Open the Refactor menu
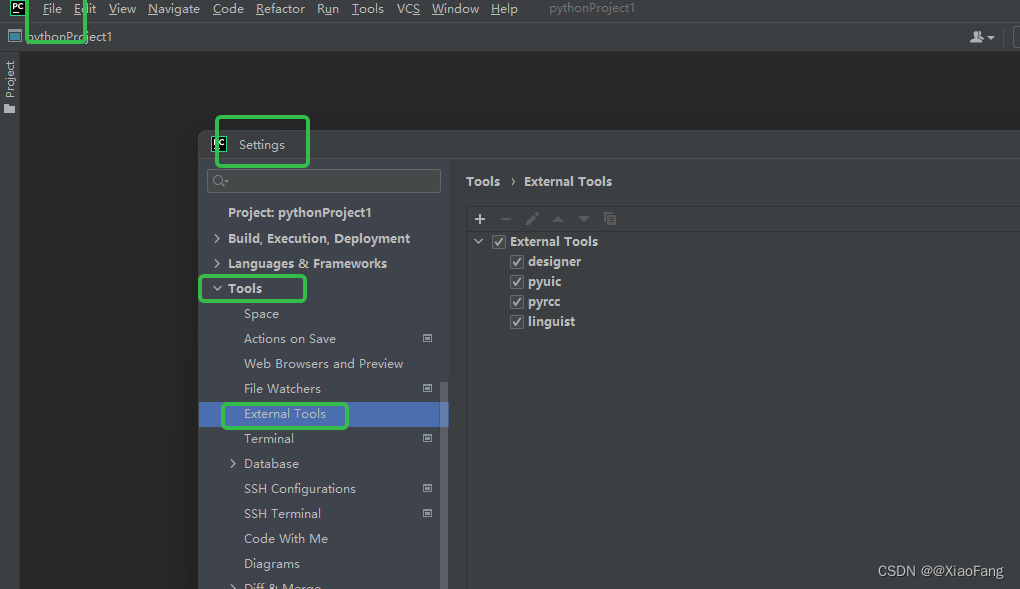Image resolution: width=1020 pixels, height=589 pixels. point(280,9)
